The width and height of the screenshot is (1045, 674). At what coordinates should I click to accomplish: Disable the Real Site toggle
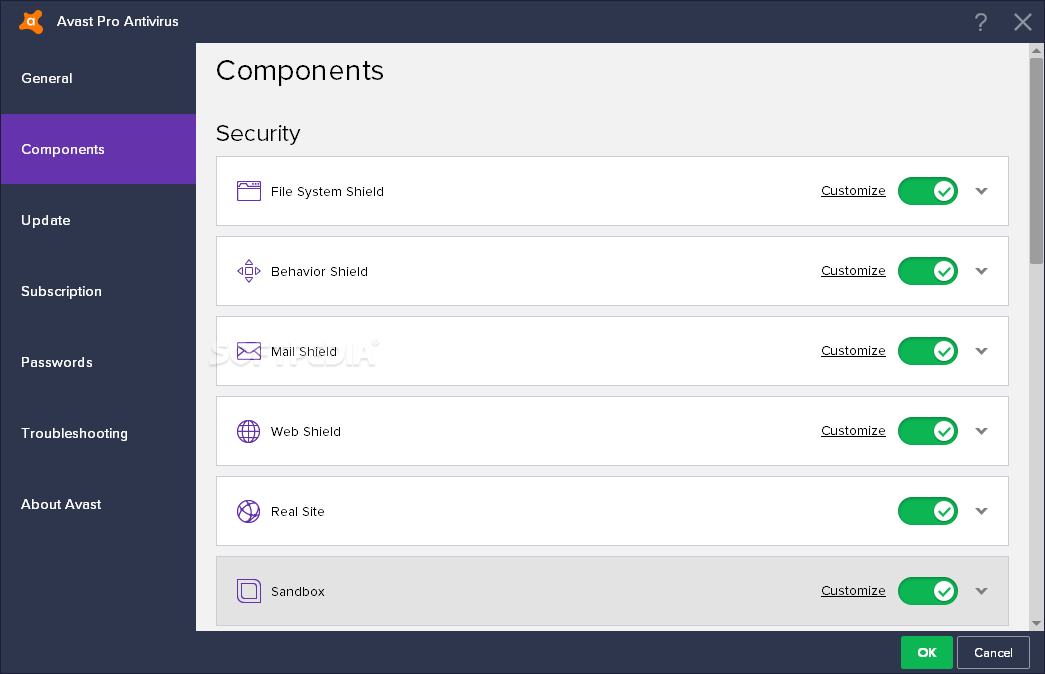pyautogui.click(x=928, y=511)
